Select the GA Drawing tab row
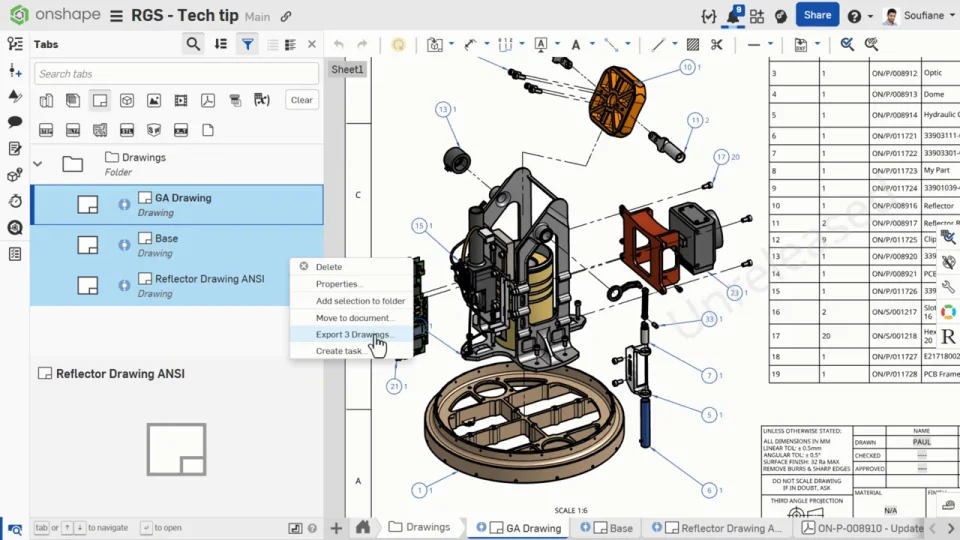 tap(177, 204)
